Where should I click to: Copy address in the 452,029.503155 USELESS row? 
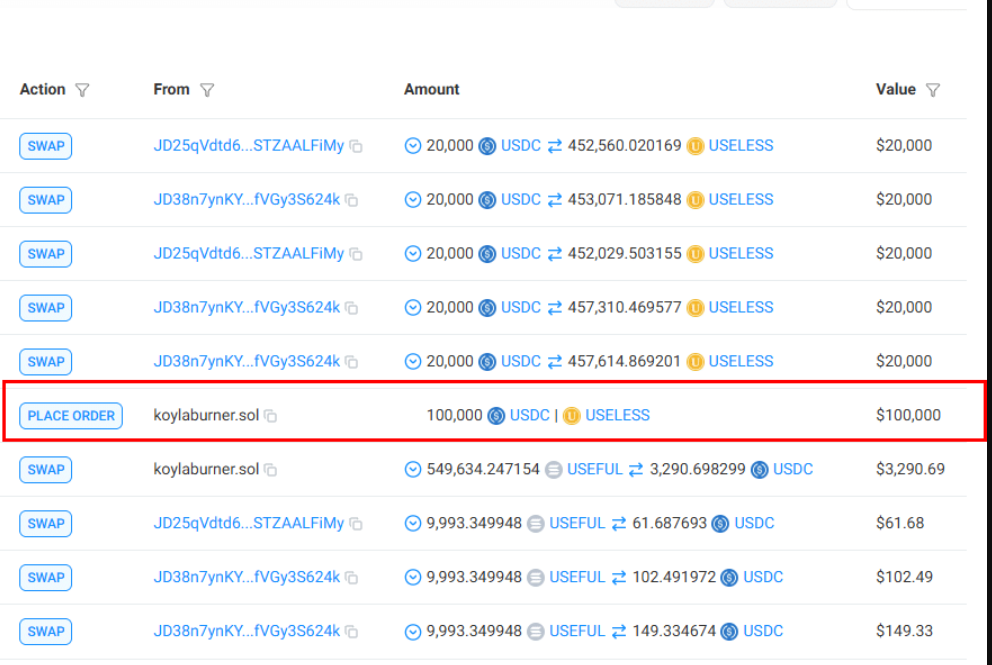click(x=357, y=254)
